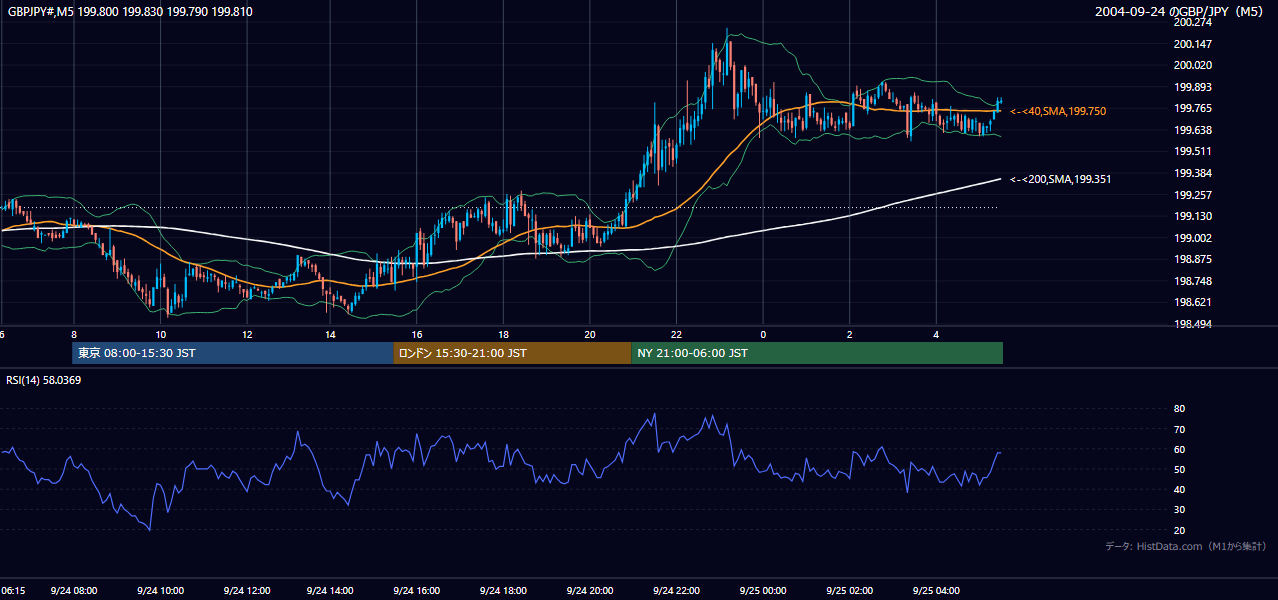1278x600 pixels.
Task: Click price axis value 199.002
Action: [1193, 238]
